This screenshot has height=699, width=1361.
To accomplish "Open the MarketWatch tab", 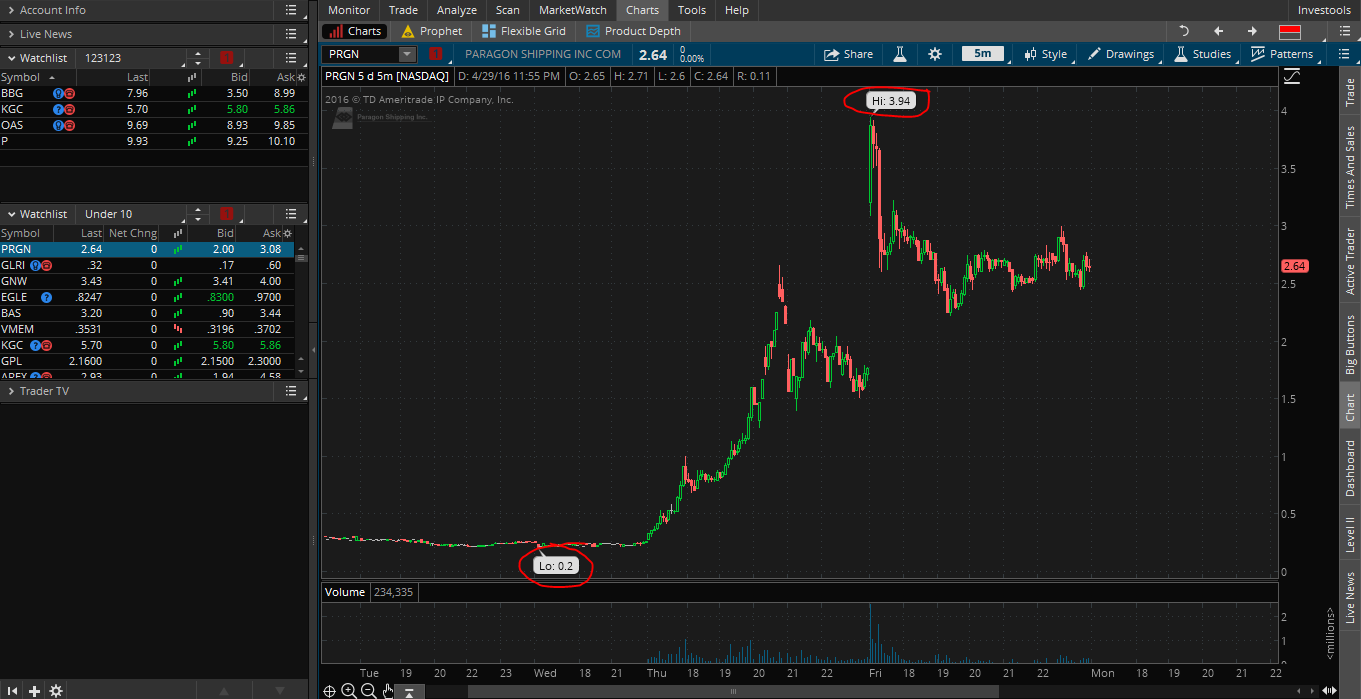I will 573,10.
